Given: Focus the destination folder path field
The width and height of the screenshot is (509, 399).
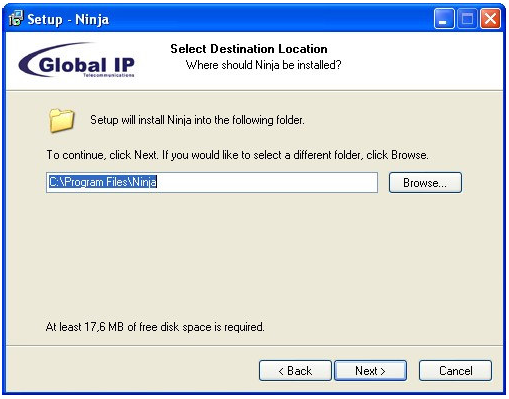Looking at the screenshot, I should [x=212, y=182].
